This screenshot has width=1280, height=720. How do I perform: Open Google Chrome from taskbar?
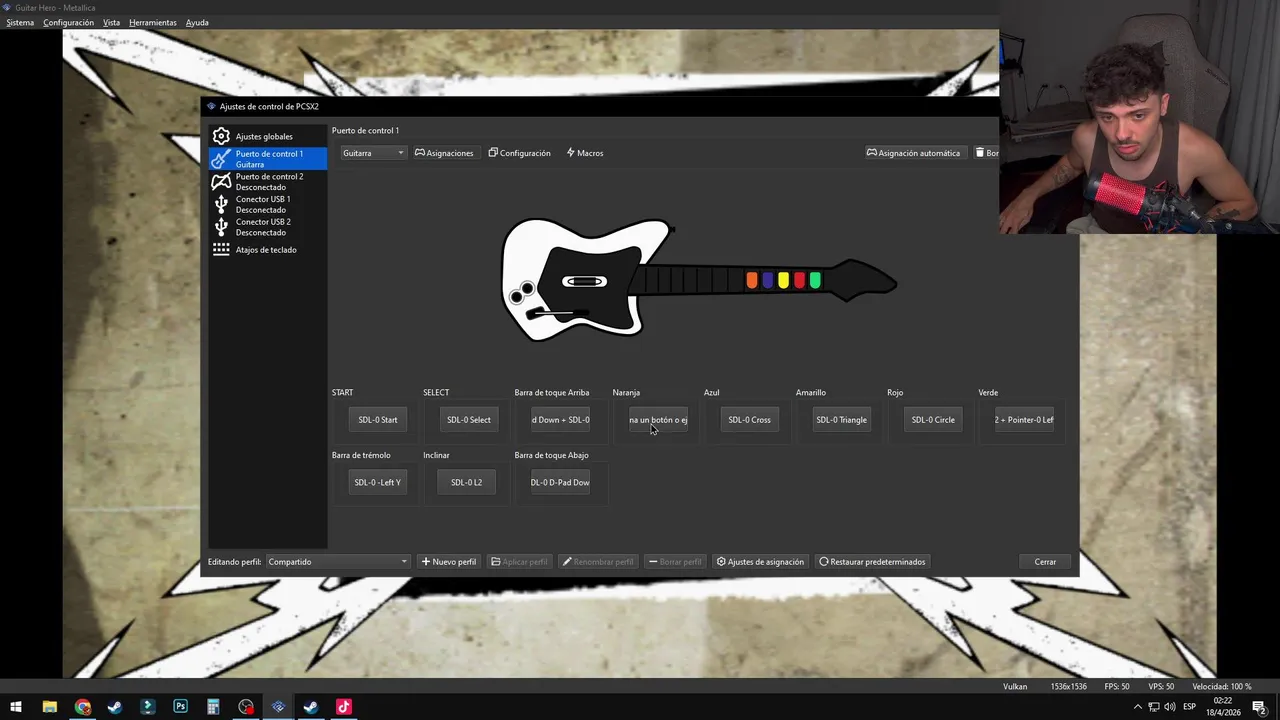coord(82,707)
